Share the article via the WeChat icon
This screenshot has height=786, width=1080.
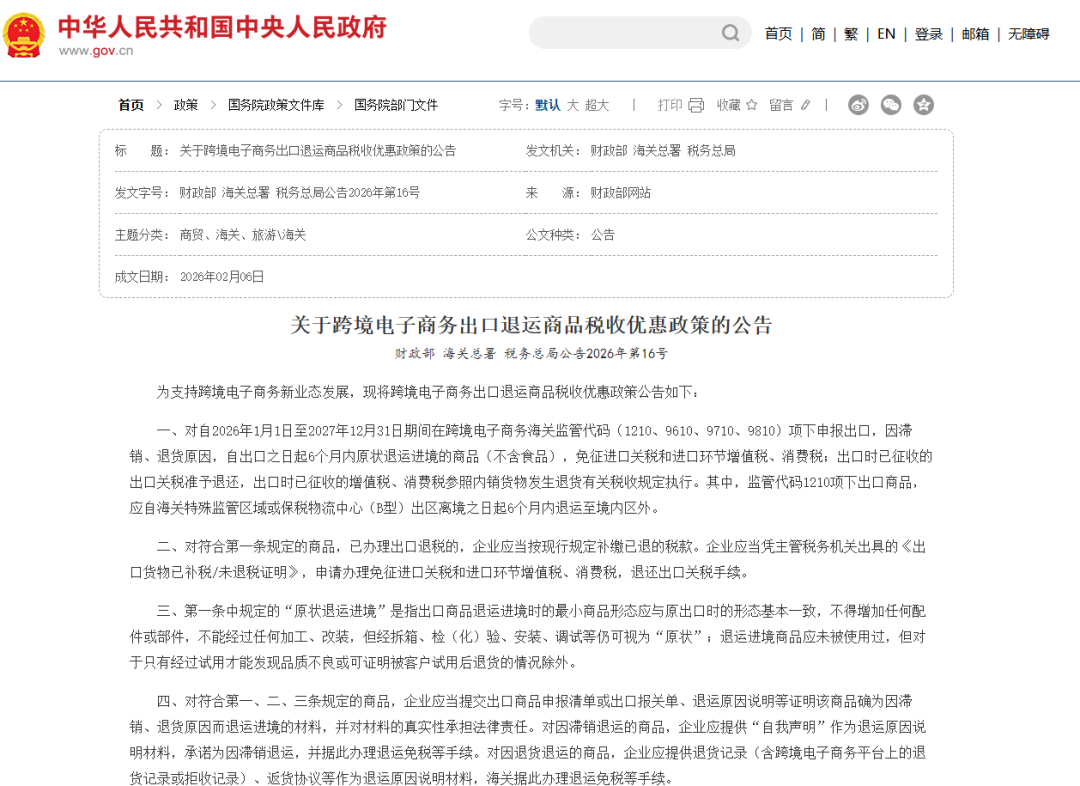point(890,104)
